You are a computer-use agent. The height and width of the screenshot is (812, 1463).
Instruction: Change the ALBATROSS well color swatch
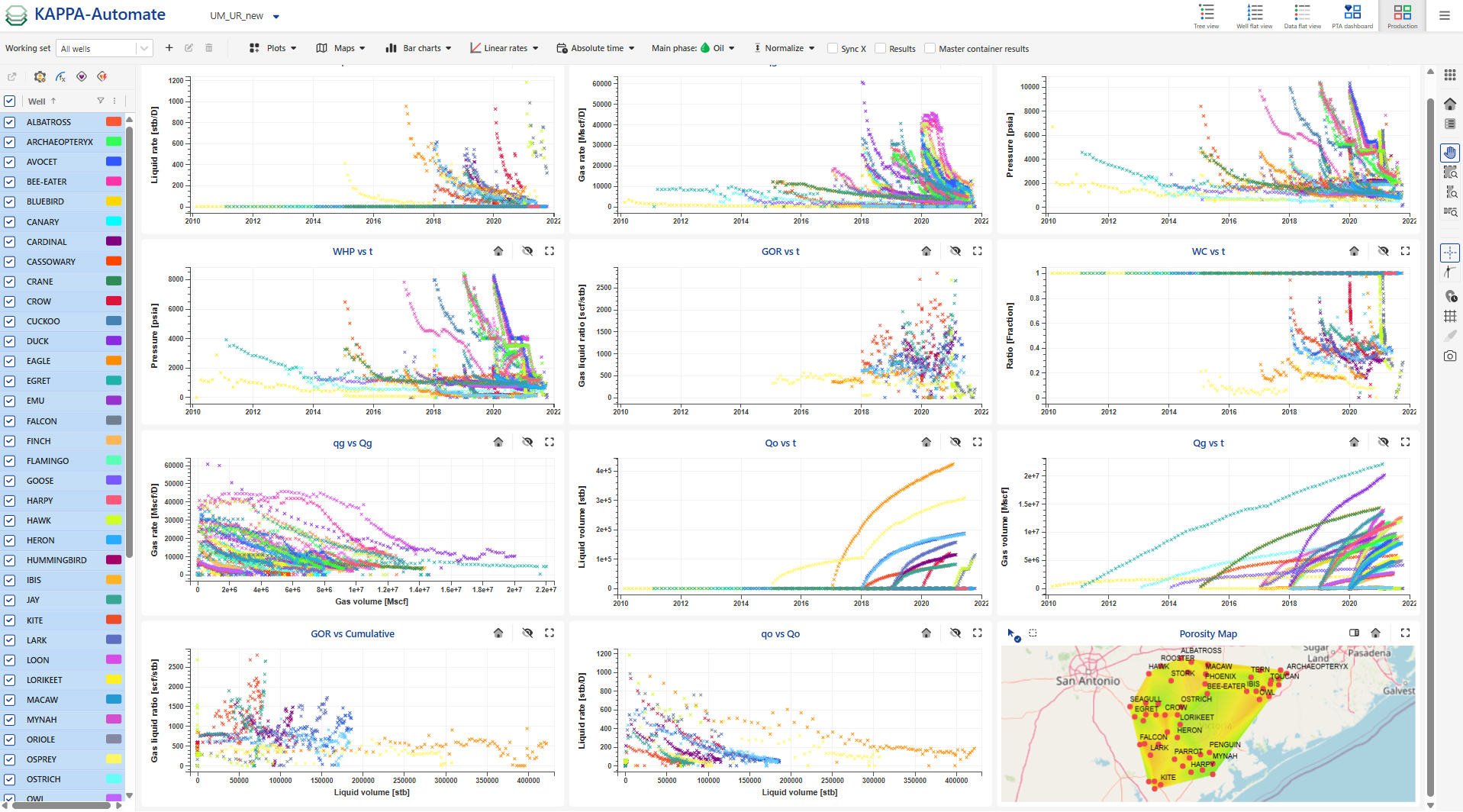click(113, 121)
